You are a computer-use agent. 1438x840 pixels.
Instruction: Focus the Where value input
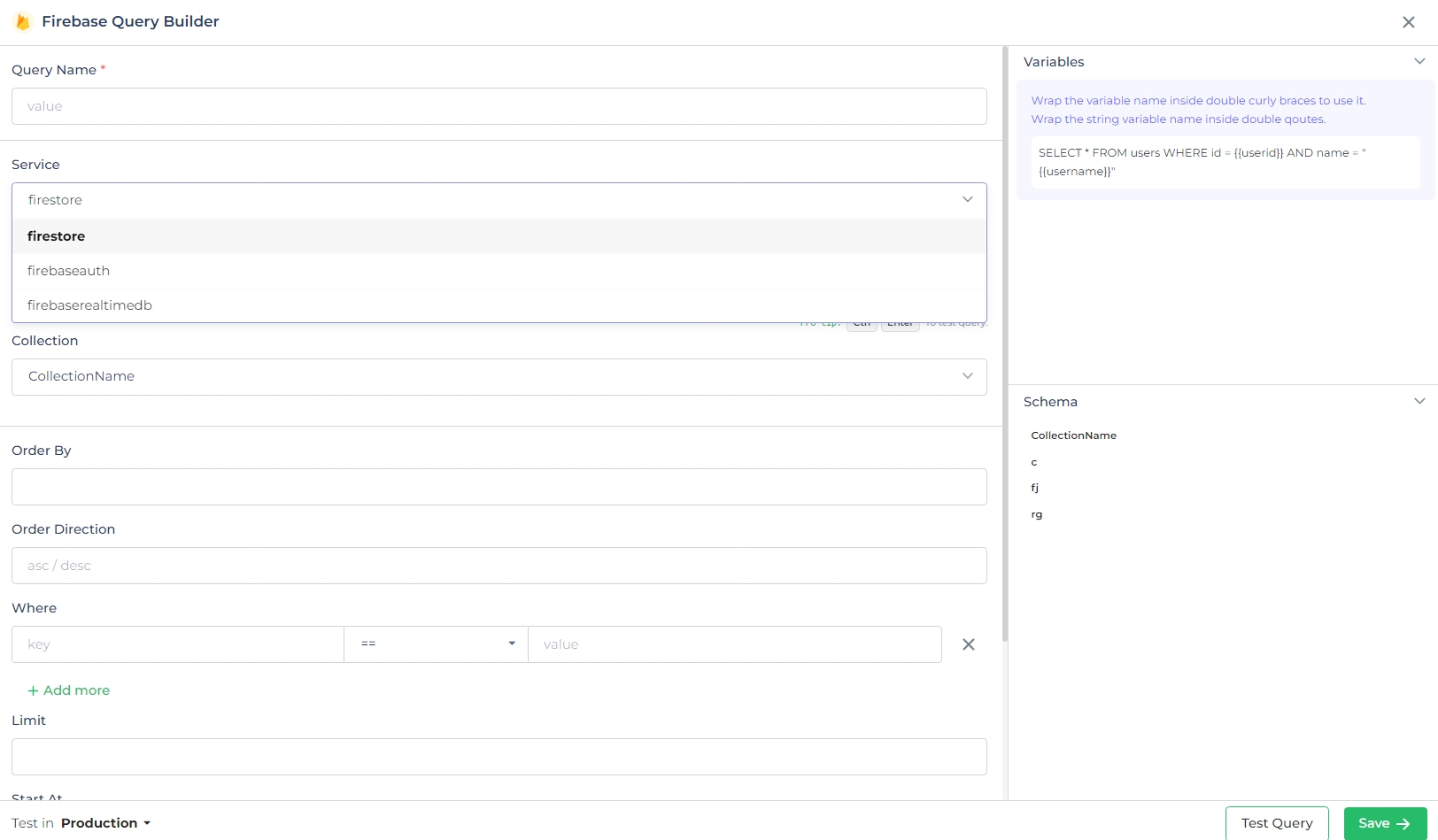click(735, 644)
